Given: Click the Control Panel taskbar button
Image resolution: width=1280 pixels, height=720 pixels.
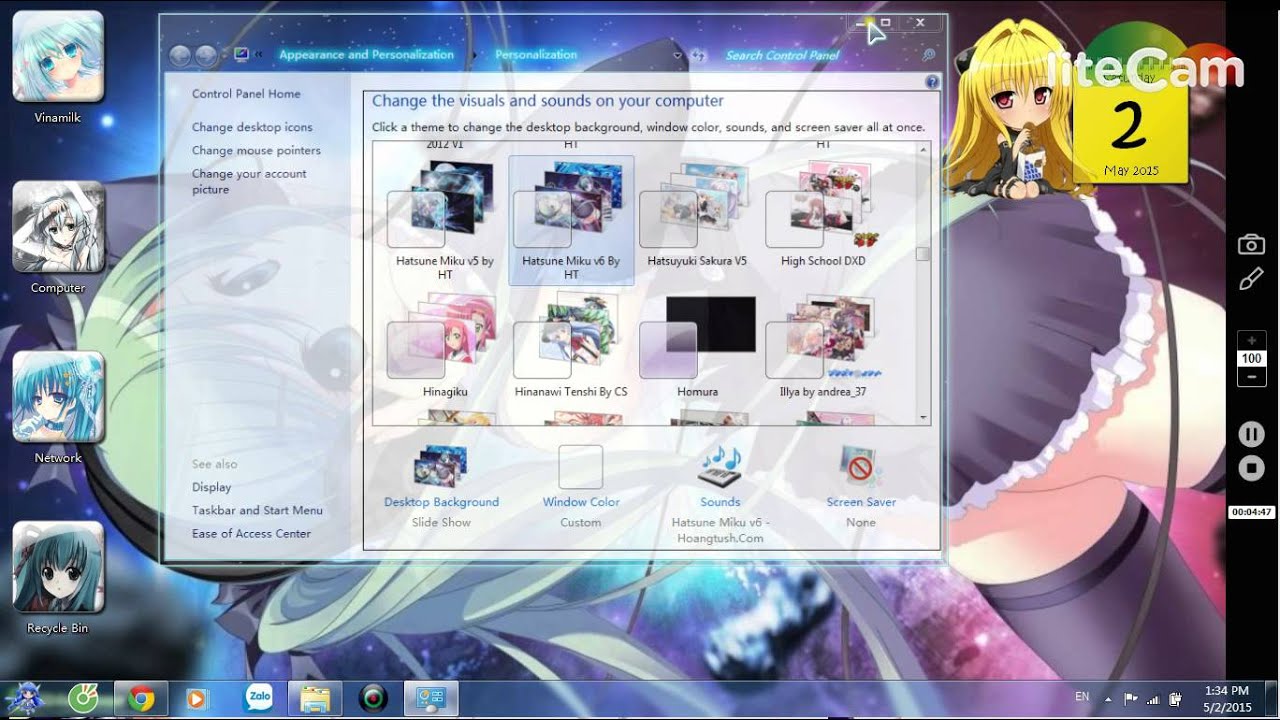Looking at the screenshot, I should pyautogui.click(x=431, y=698).
